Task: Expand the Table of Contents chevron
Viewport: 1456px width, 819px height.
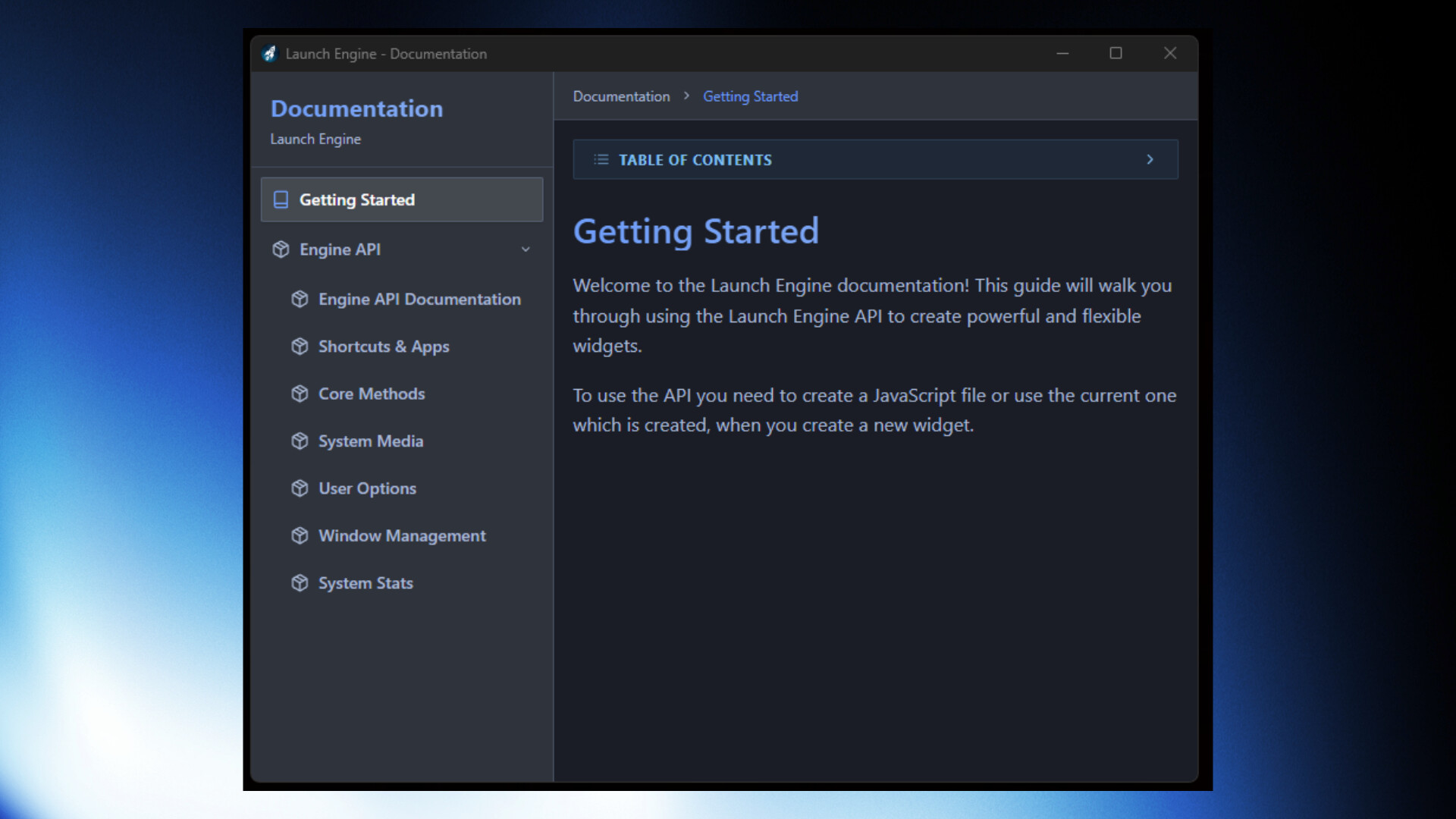Action: (1150, 159)
